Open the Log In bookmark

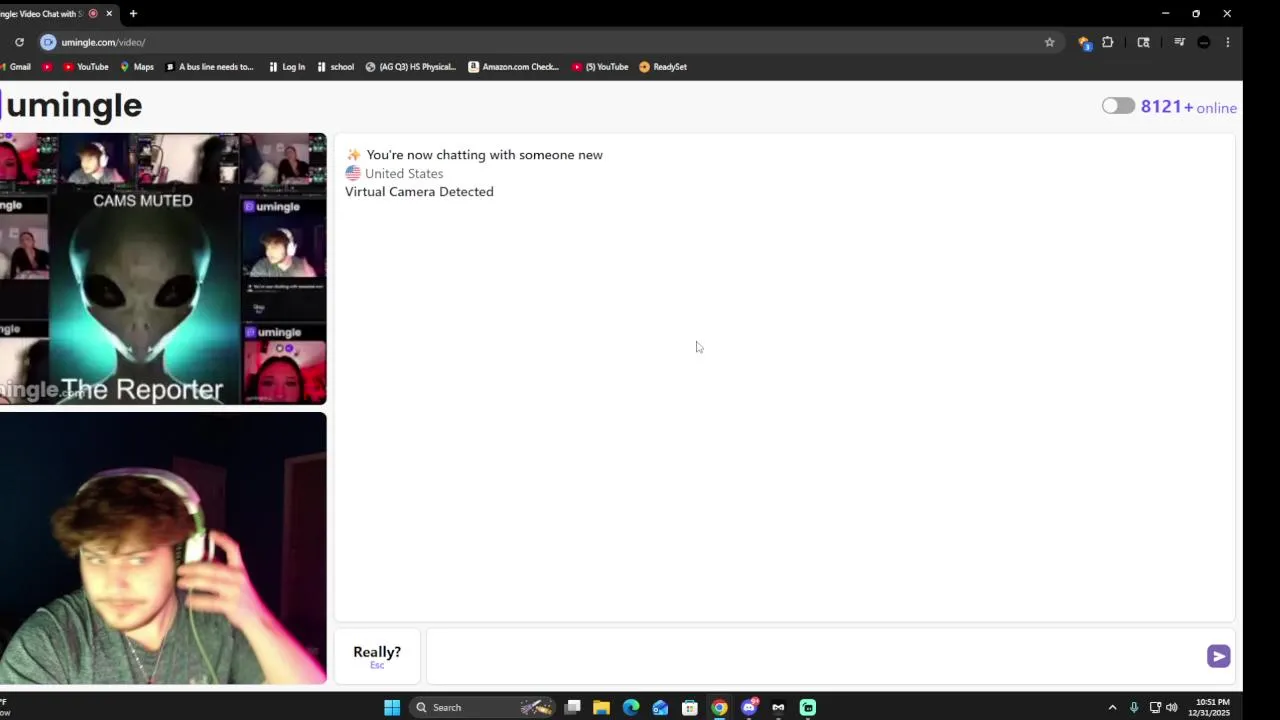click(287, 67)
